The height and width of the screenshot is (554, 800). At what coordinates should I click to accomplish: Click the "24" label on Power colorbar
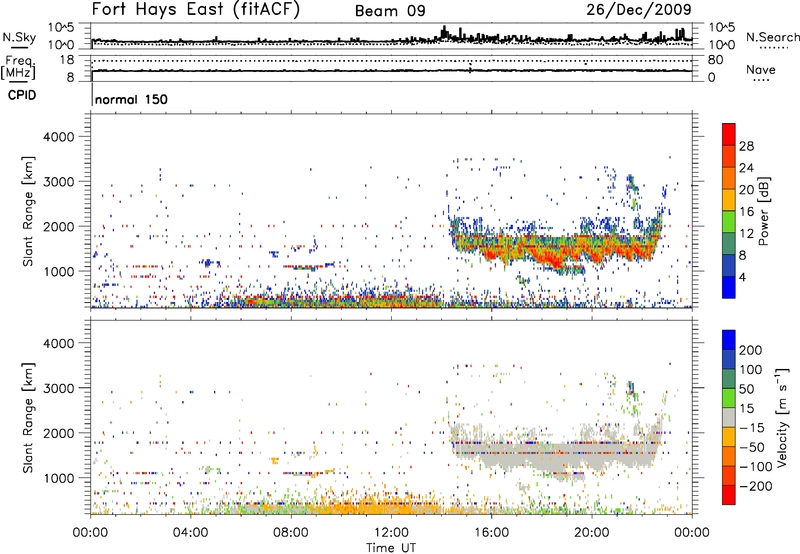tap(746, 168)
